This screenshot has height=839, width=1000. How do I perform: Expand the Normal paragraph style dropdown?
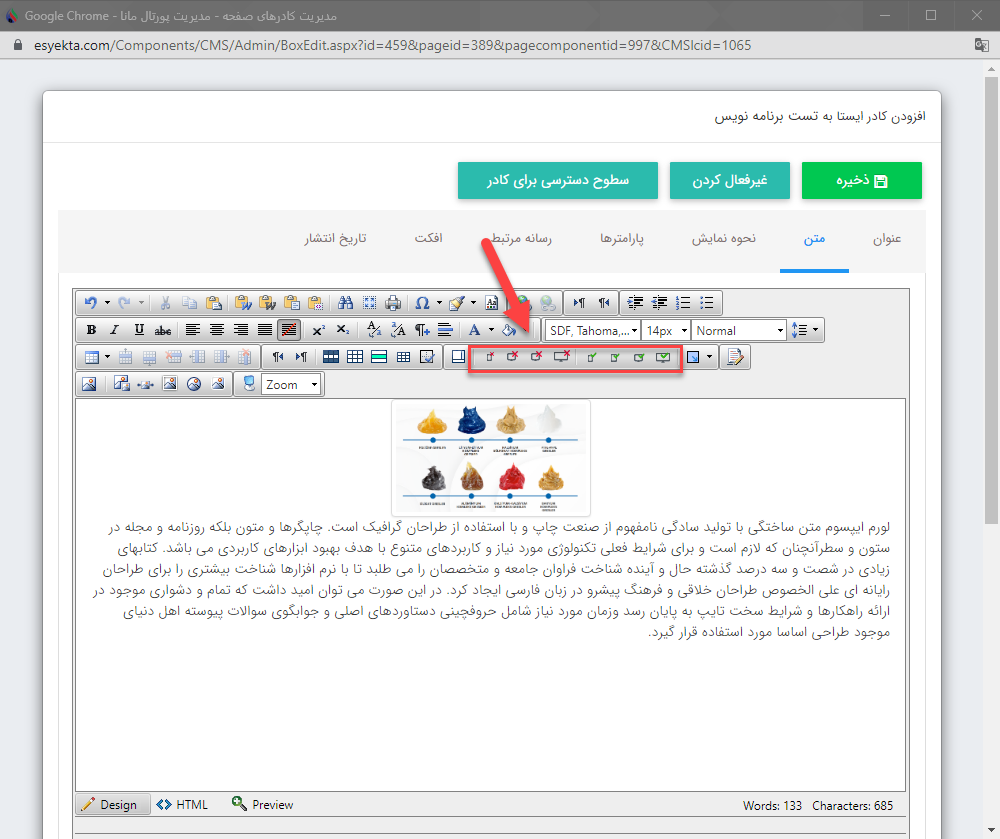click(x=738, y=329)
